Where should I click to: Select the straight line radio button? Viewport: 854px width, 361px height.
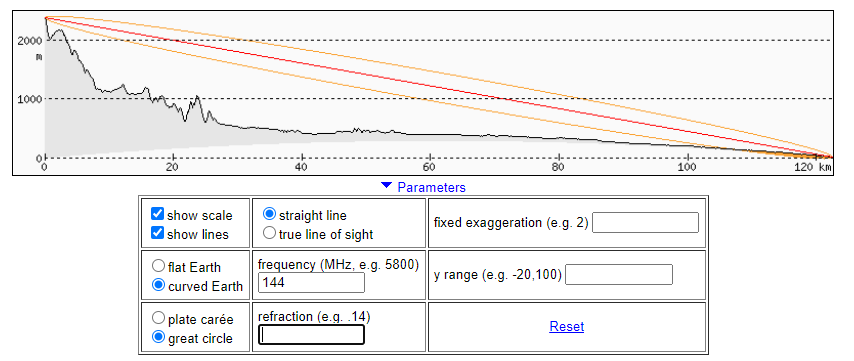pyautogui.click(x=269, y=214)
